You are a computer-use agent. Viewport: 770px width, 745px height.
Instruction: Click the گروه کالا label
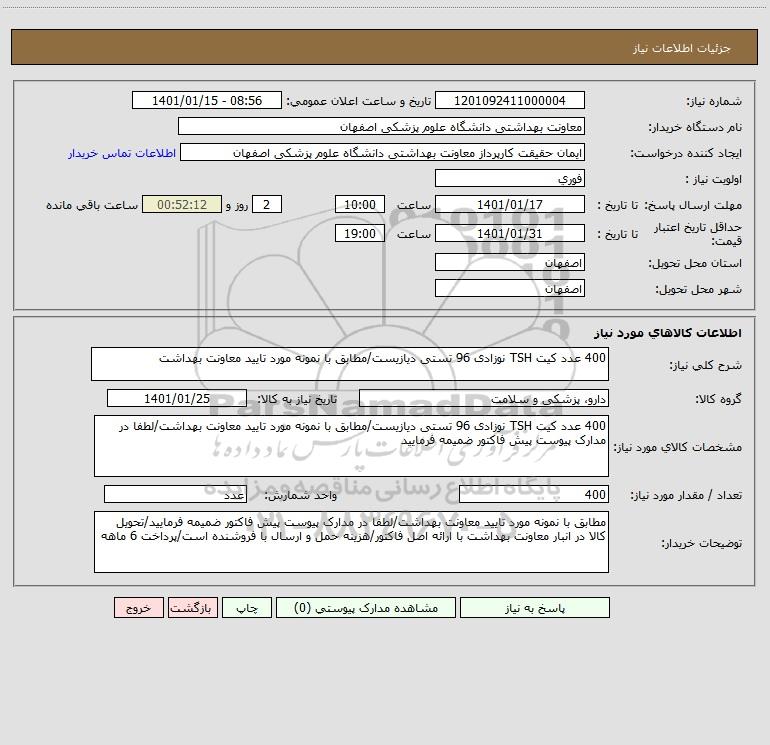pos(718,399)
